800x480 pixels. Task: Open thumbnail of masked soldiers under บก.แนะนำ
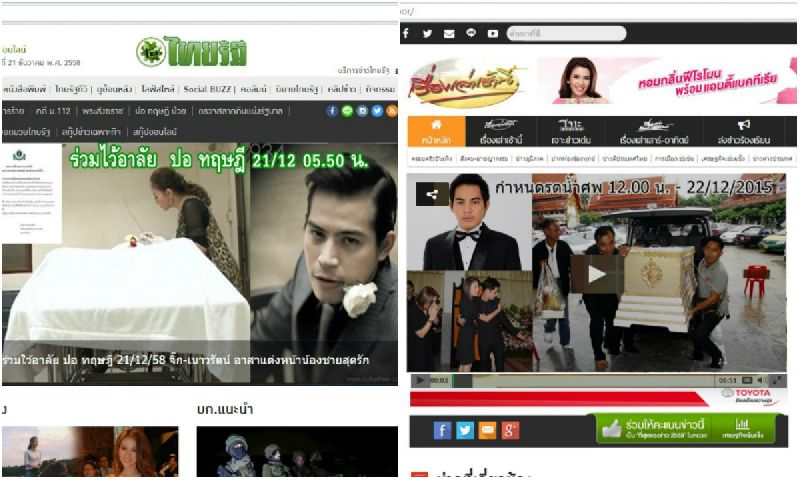pos(297,451)
